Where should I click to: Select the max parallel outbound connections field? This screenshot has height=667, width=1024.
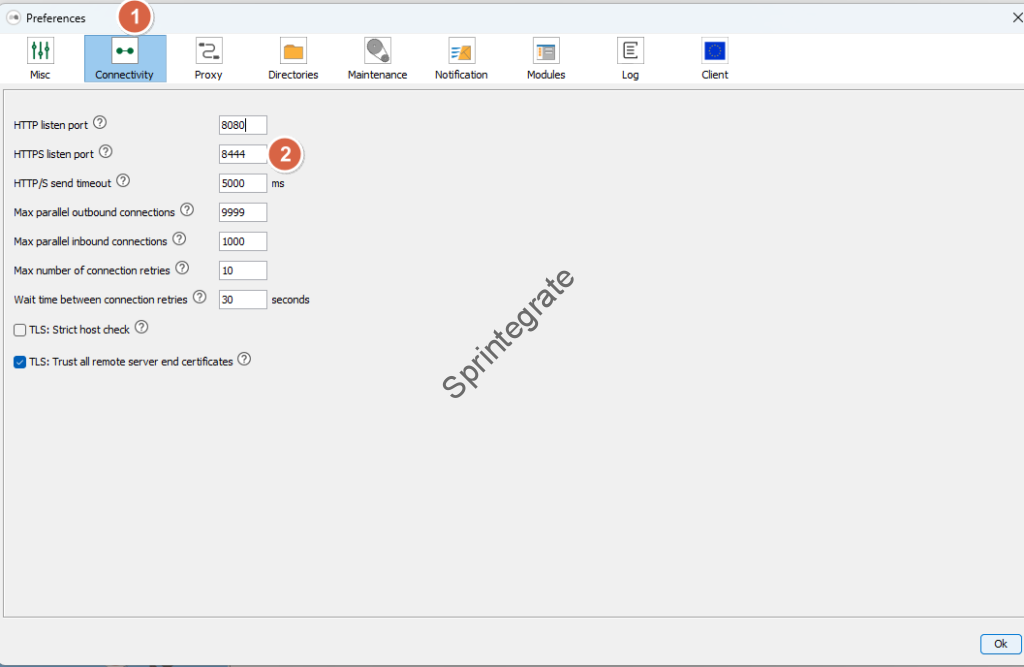pyautogui.click(x=243, y=212)
